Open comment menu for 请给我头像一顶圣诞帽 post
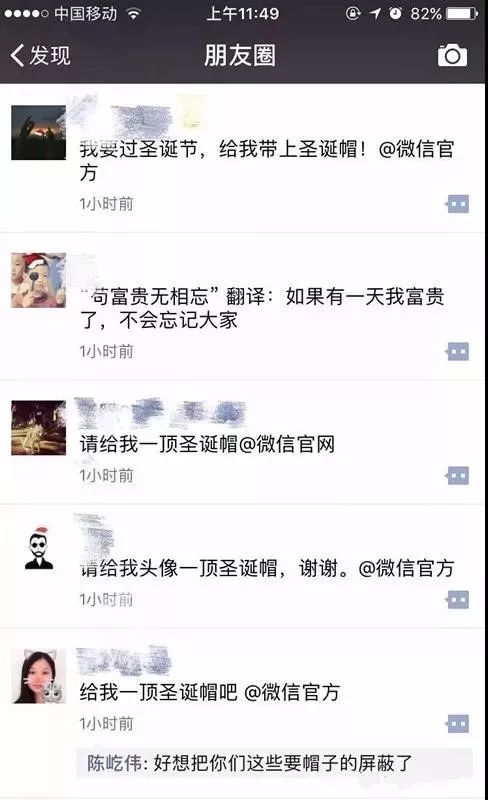 pos(457,599)
